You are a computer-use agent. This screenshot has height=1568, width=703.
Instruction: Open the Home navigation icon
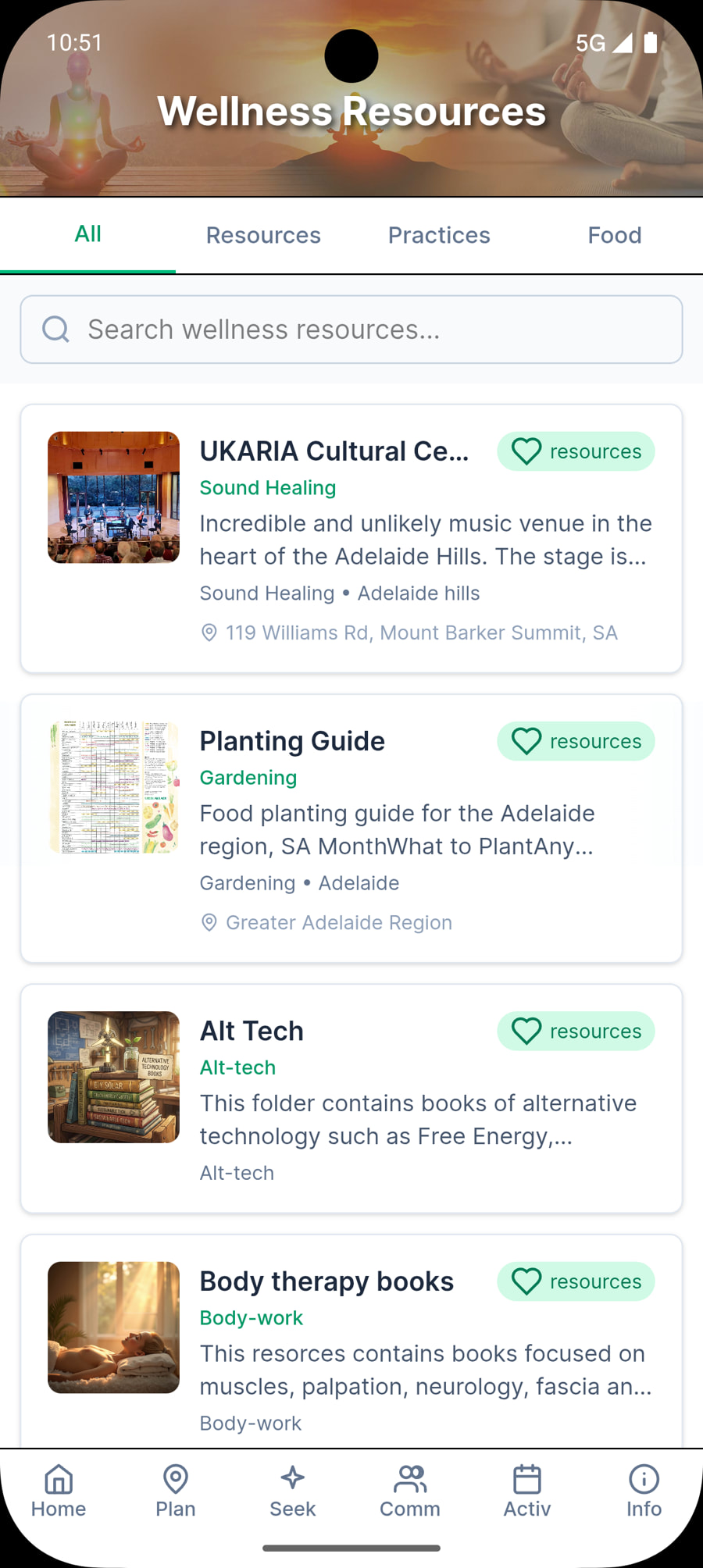(59, 1479)
